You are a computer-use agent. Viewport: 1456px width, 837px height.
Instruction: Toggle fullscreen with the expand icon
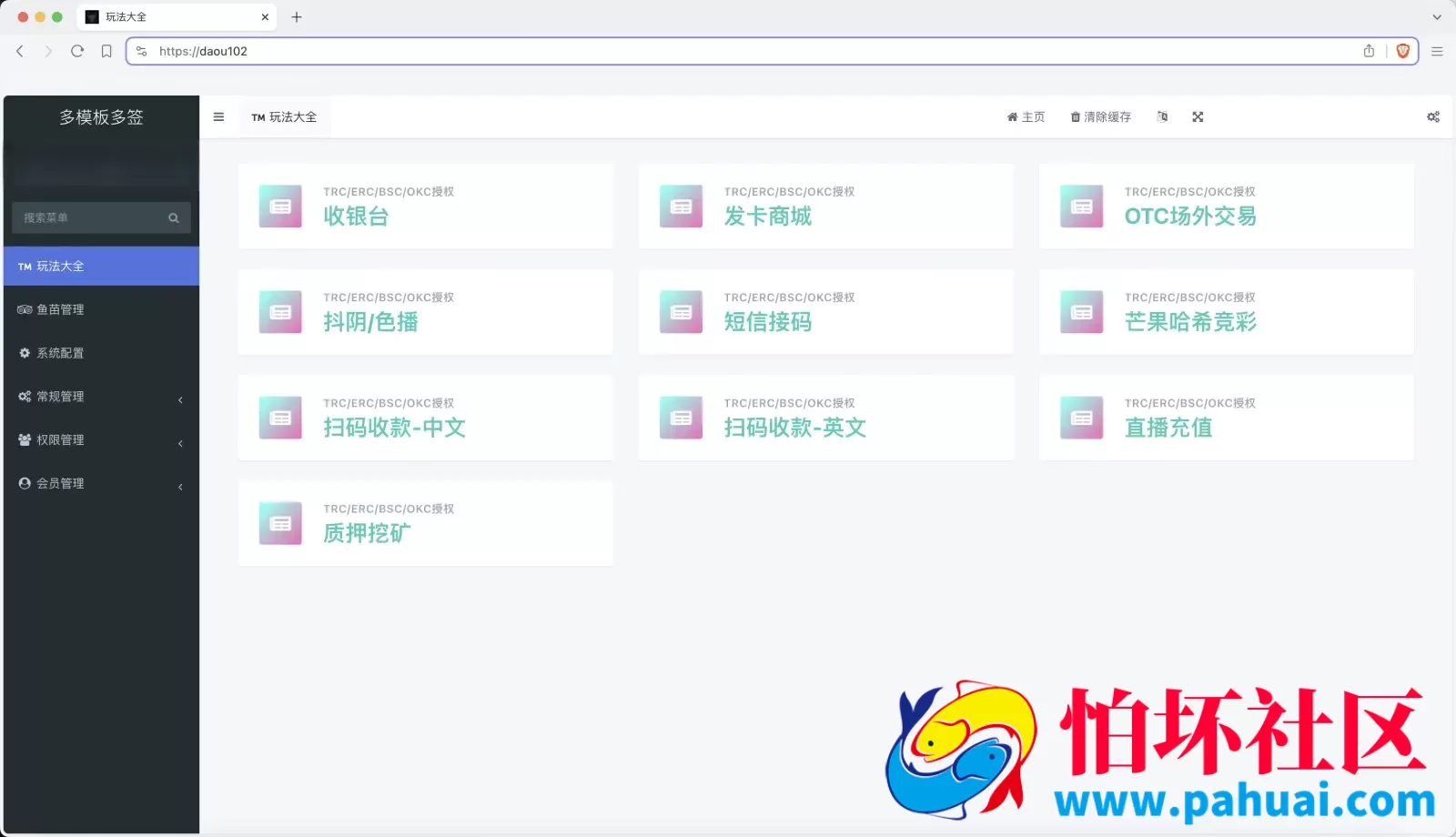click(1198, 116)
